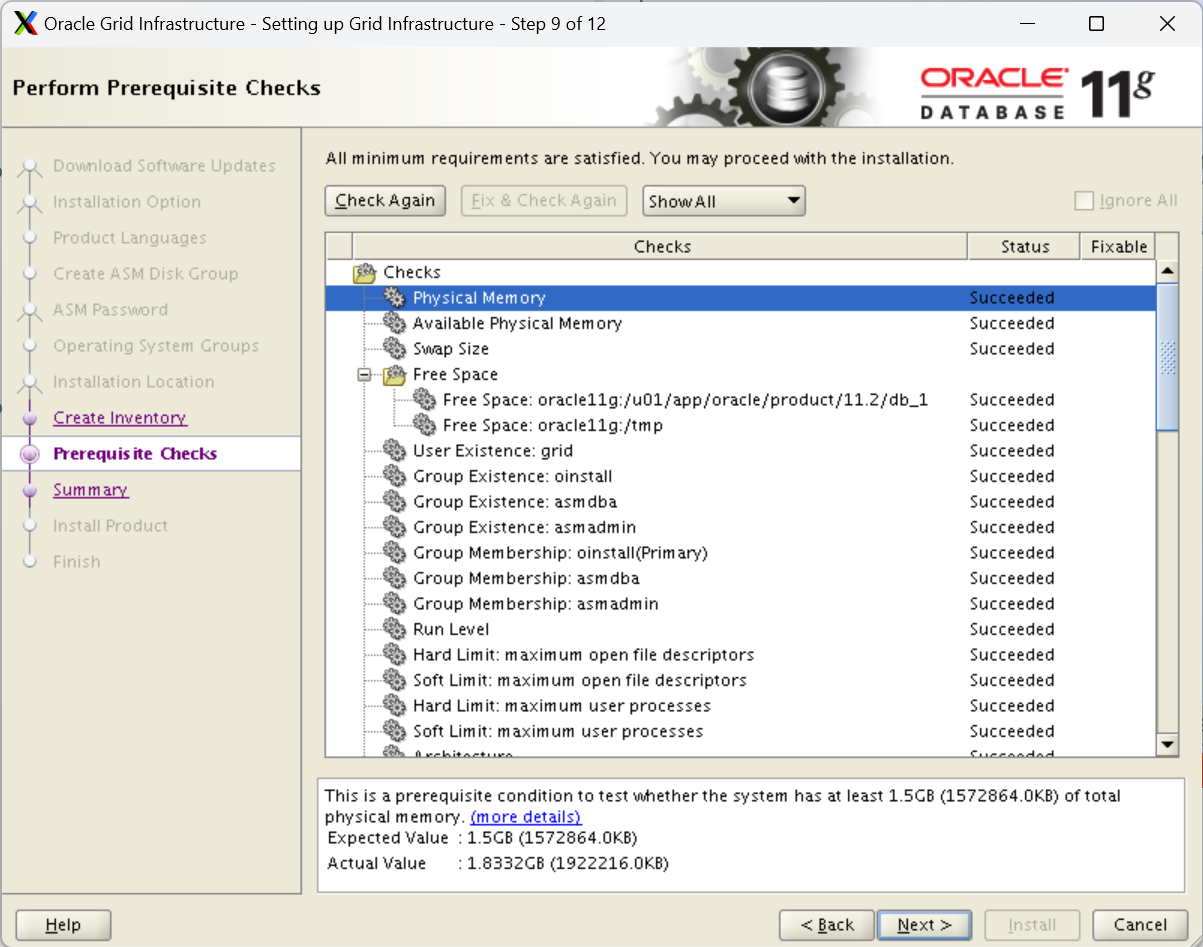Viewport: 1203px width, 947px height.
Task: Click gear icon for Hard Limit maximum user processes
Action: 396,705
